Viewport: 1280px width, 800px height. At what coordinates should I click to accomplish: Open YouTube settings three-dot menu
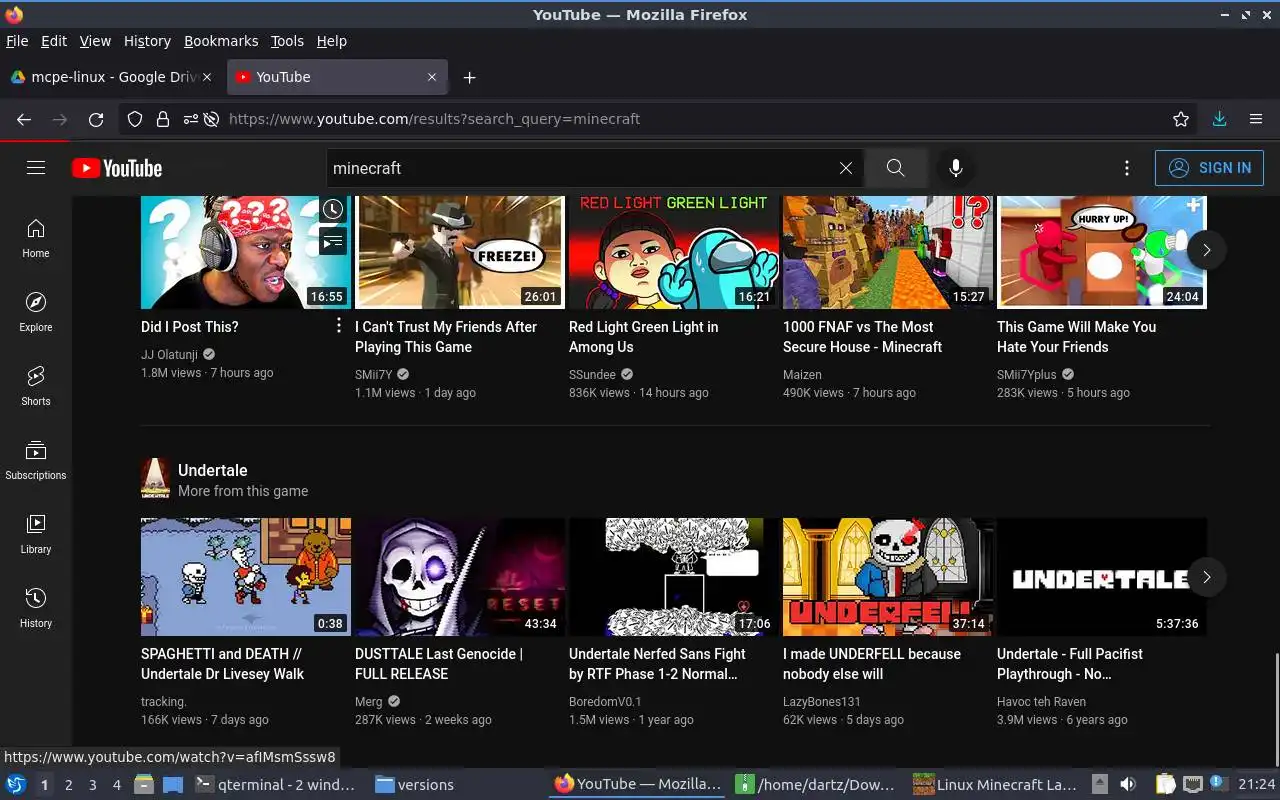pyautogui.click(x=1127, y=168)
